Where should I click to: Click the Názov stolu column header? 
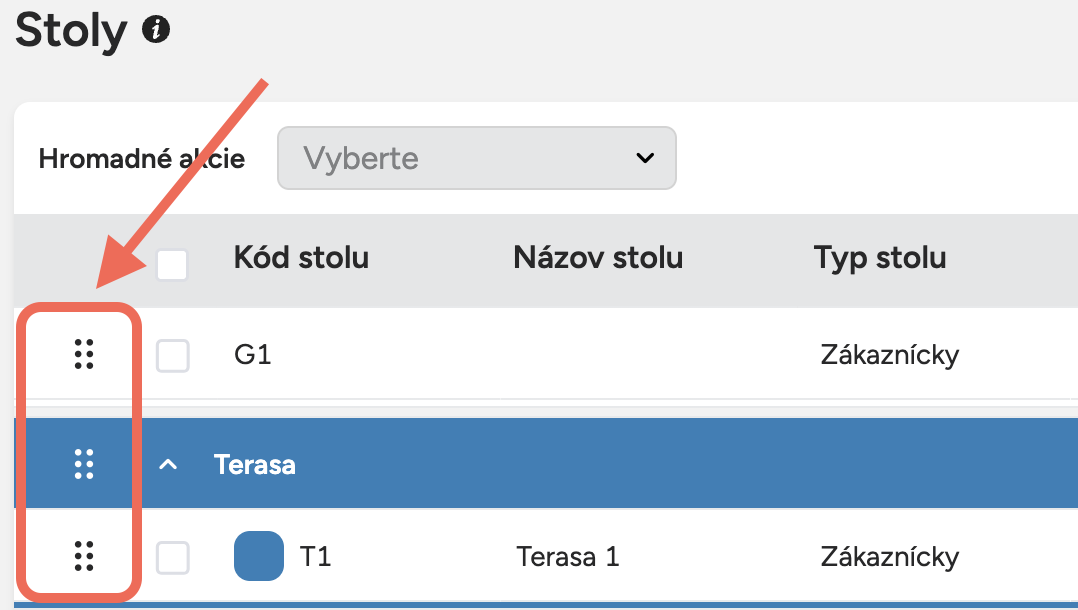[597, 258]
